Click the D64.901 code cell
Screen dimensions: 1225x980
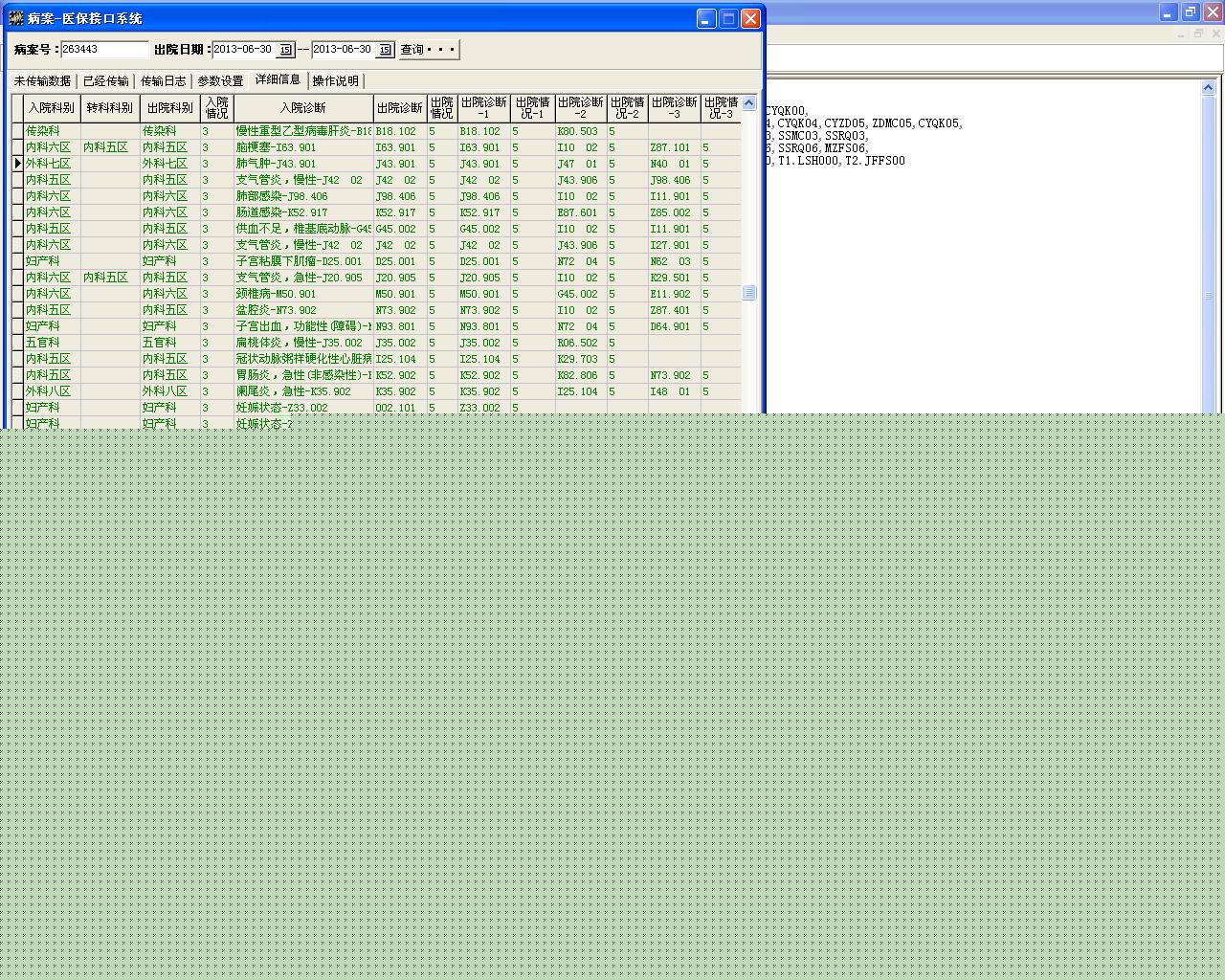click(674, 326)
